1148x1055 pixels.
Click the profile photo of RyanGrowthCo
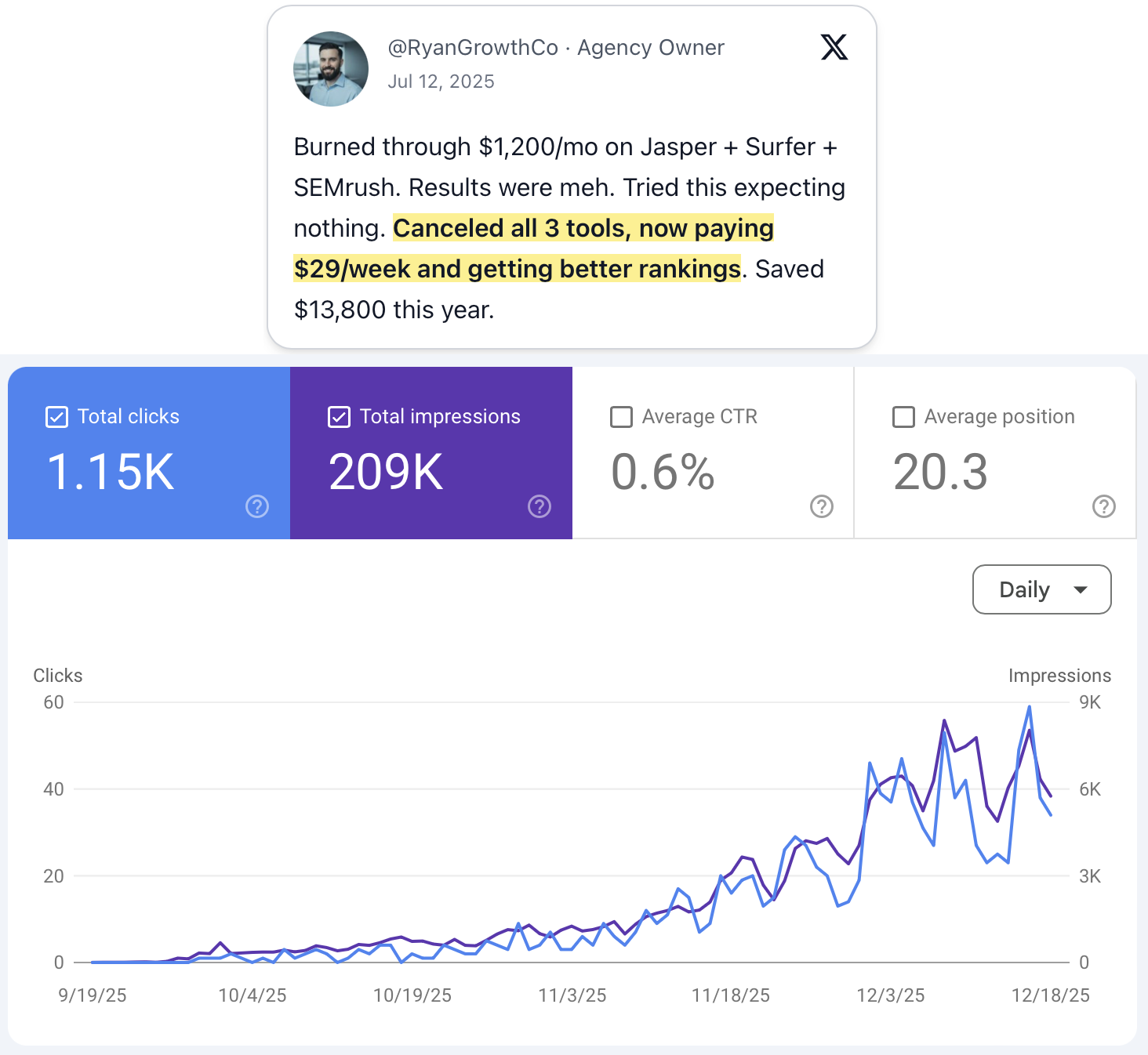[331, 69]
